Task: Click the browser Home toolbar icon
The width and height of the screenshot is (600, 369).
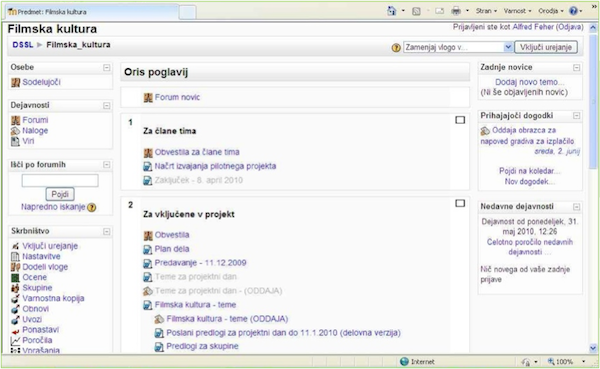Action: pos(391,11)
